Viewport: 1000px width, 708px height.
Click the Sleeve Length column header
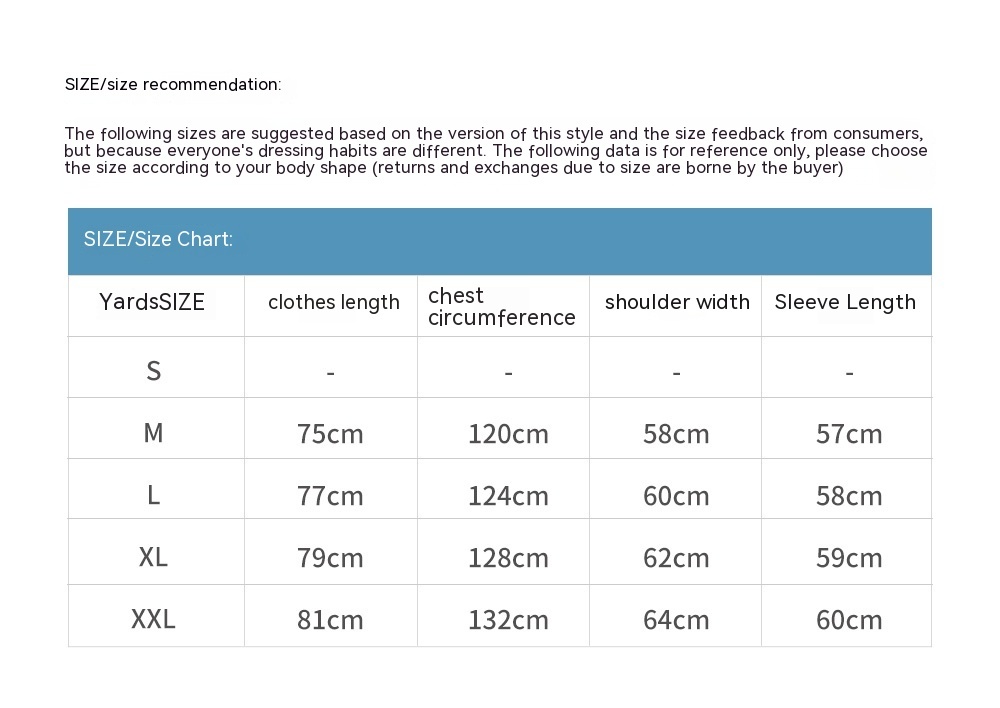[x=845, y=302]
